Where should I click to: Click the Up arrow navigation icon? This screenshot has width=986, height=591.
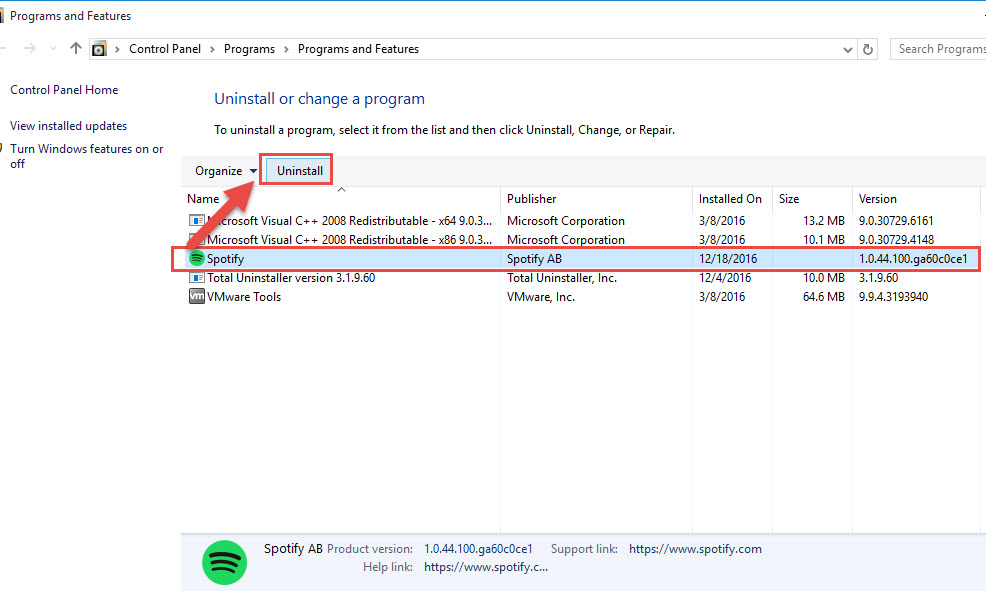[x=75, y=48]
